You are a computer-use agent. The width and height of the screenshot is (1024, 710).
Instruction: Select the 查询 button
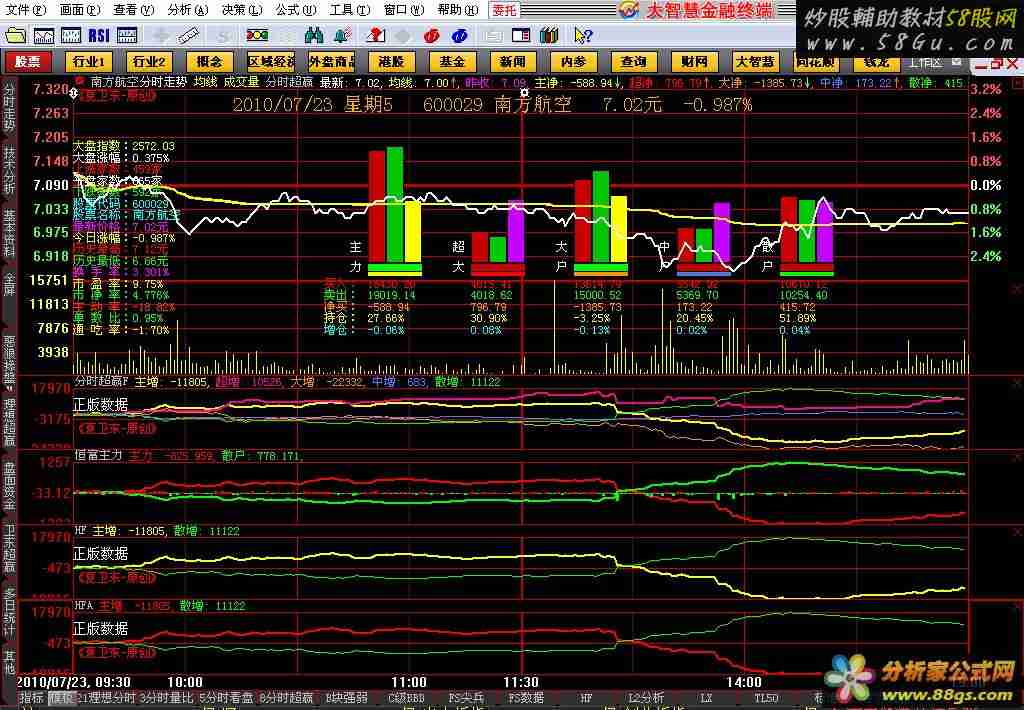point(633,61)
